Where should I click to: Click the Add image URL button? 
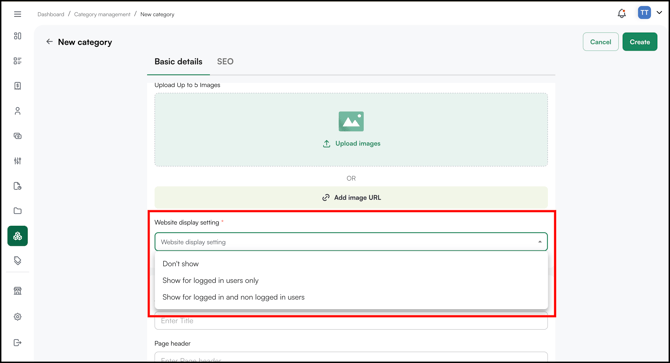(x=351, y=197)
